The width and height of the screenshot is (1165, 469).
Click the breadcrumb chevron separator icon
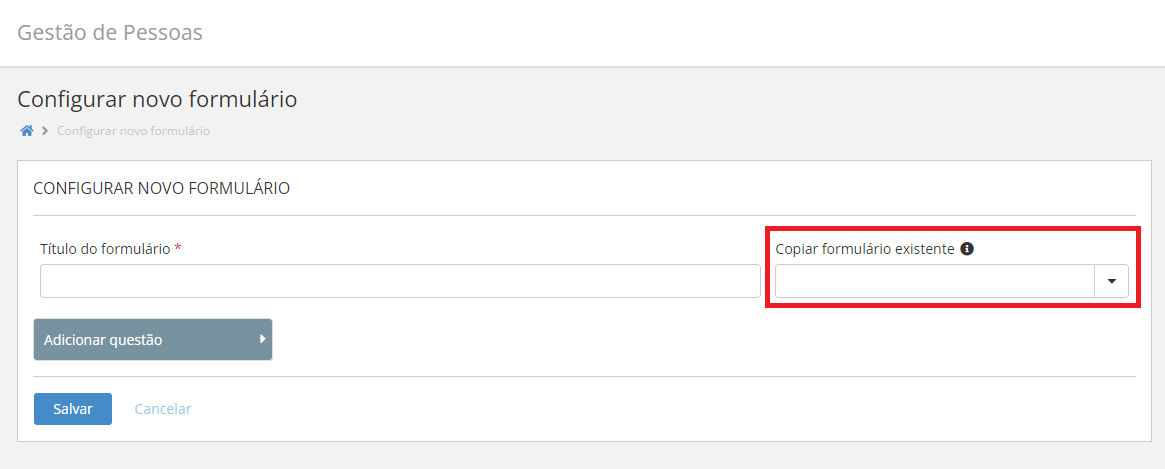tap(45, 131)
